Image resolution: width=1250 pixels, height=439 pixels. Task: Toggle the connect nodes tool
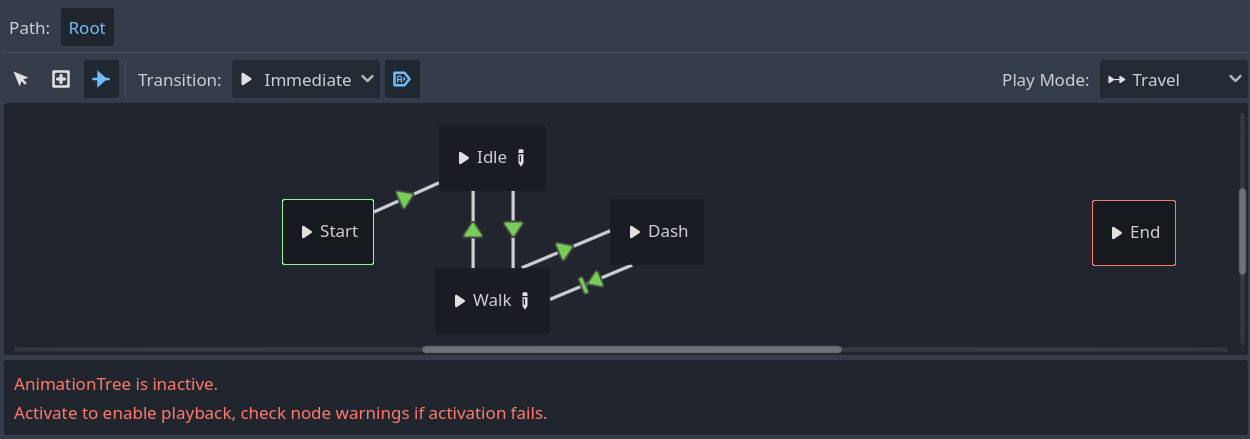(x=101, y=79)
